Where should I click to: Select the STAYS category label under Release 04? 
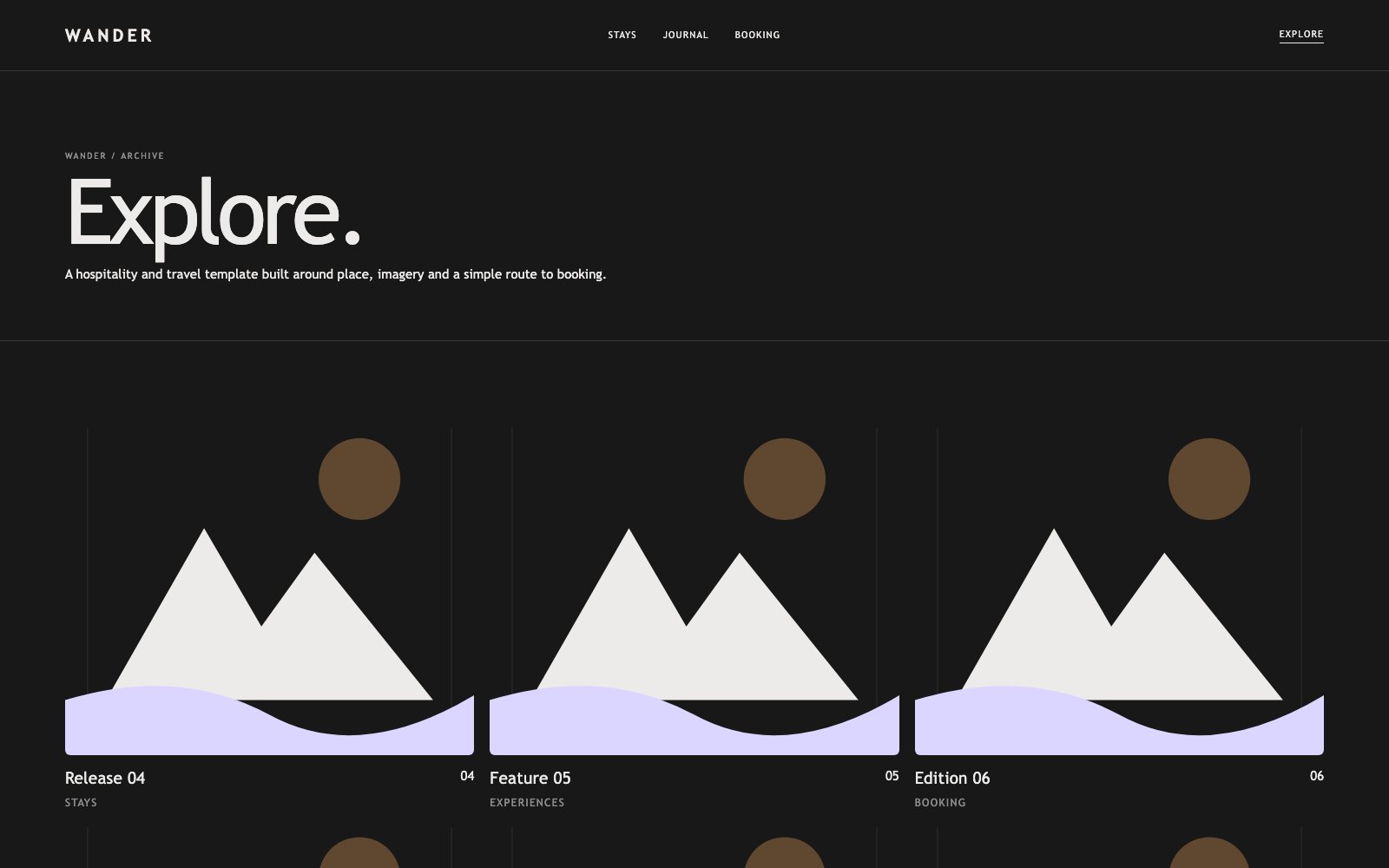81,803
